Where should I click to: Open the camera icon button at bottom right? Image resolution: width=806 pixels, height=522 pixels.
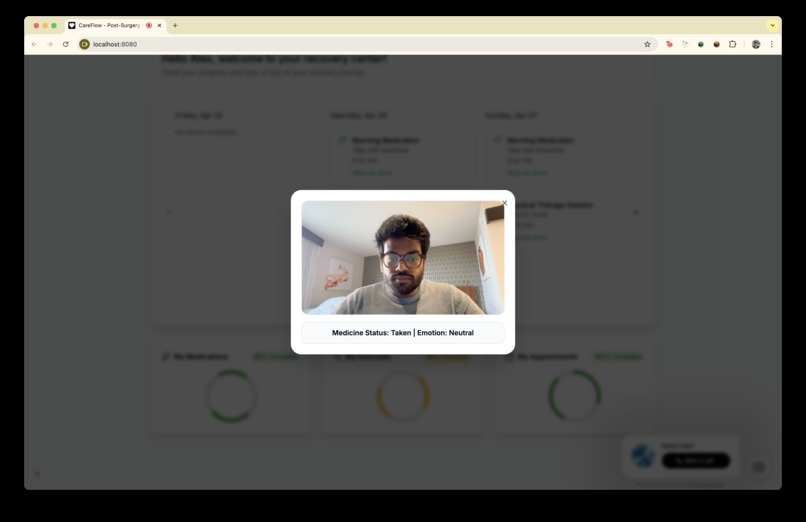tap(758, 467)
